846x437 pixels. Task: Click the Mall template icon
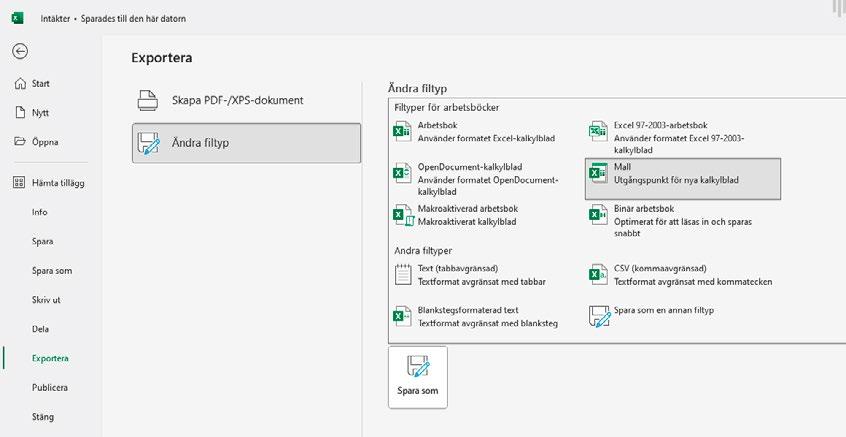pos(598,173)
